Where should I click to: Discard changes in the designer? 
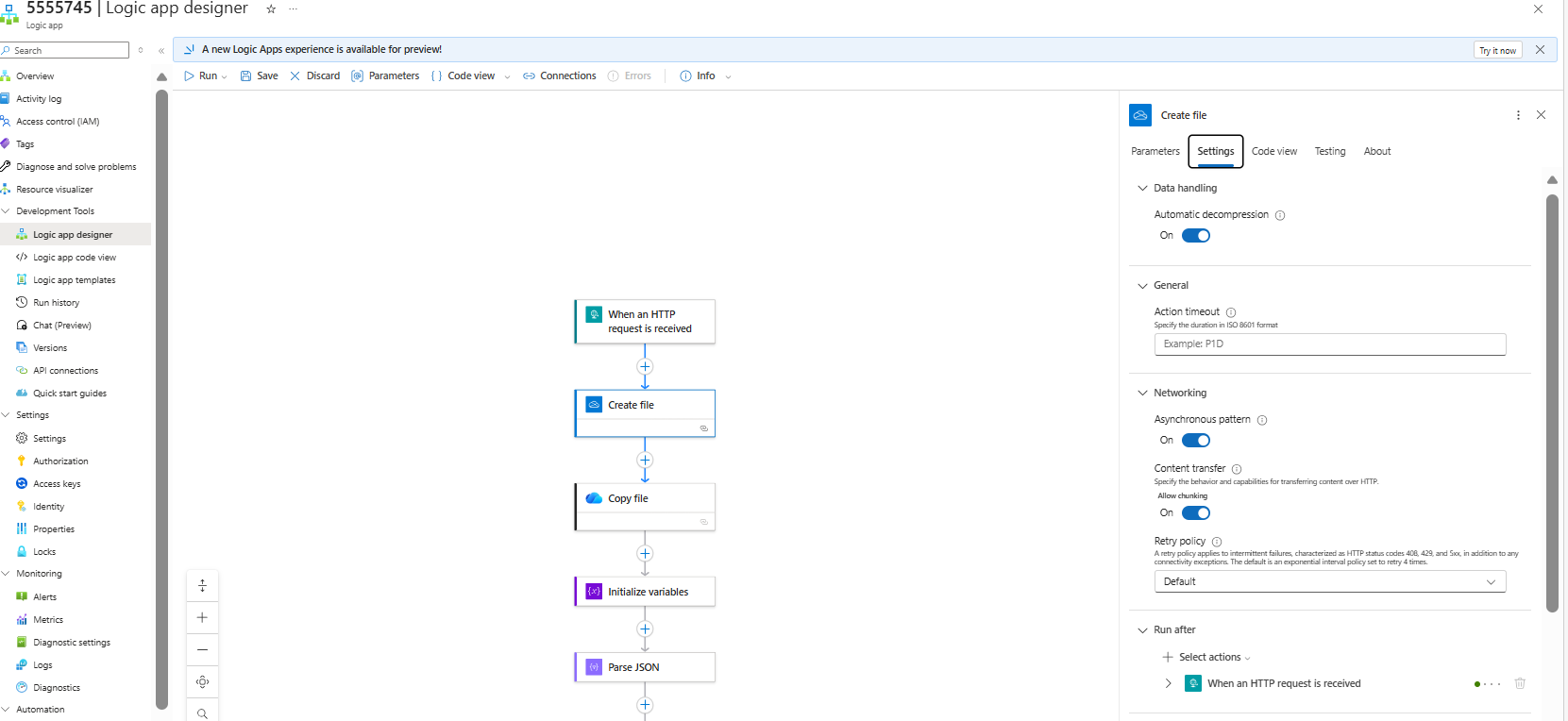tap(315, 76)
